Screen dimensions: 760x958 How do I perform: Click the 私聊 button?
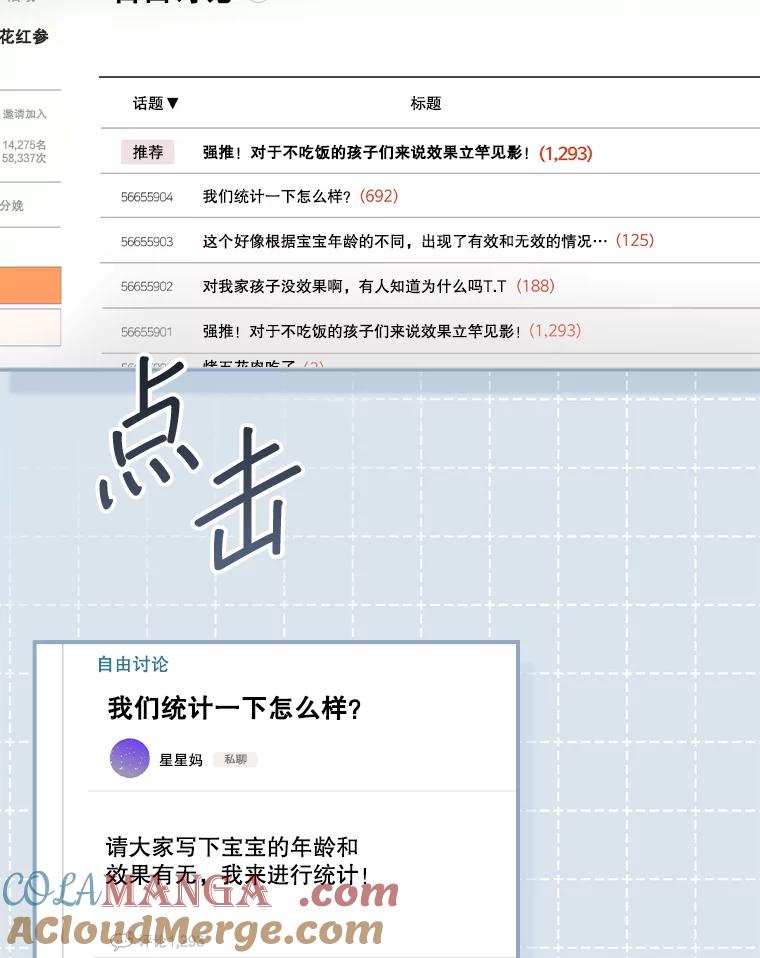click(x=235, y=759)
